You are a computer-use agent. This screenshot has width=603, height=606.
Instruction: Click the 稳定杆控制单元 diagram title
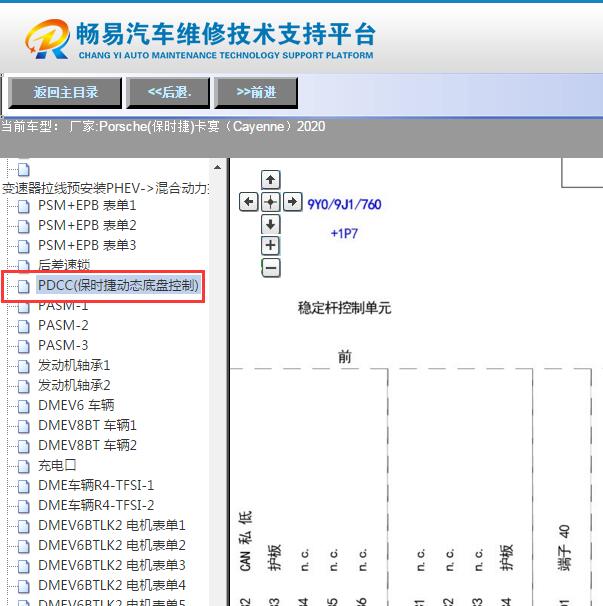pos(344,308)
